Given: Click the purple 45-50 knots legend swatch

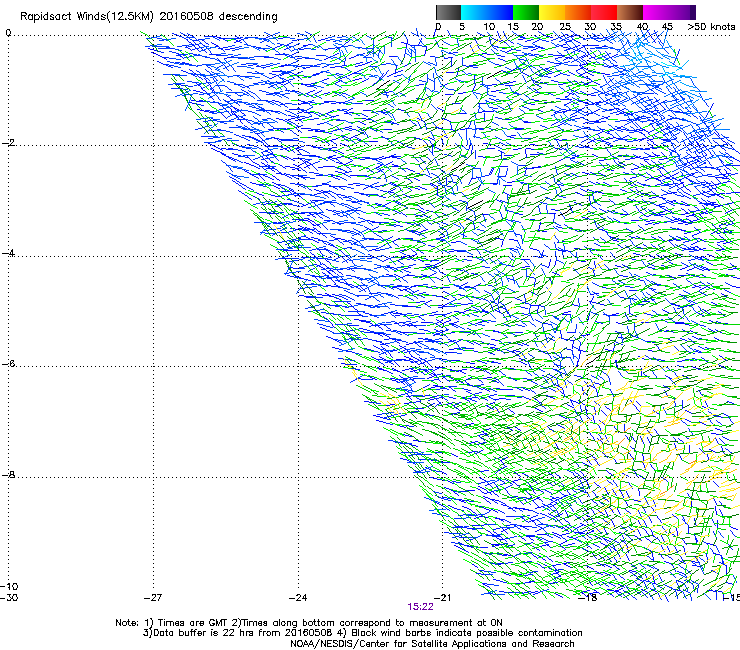Looking at the screenshot, I should click(682, 12).
